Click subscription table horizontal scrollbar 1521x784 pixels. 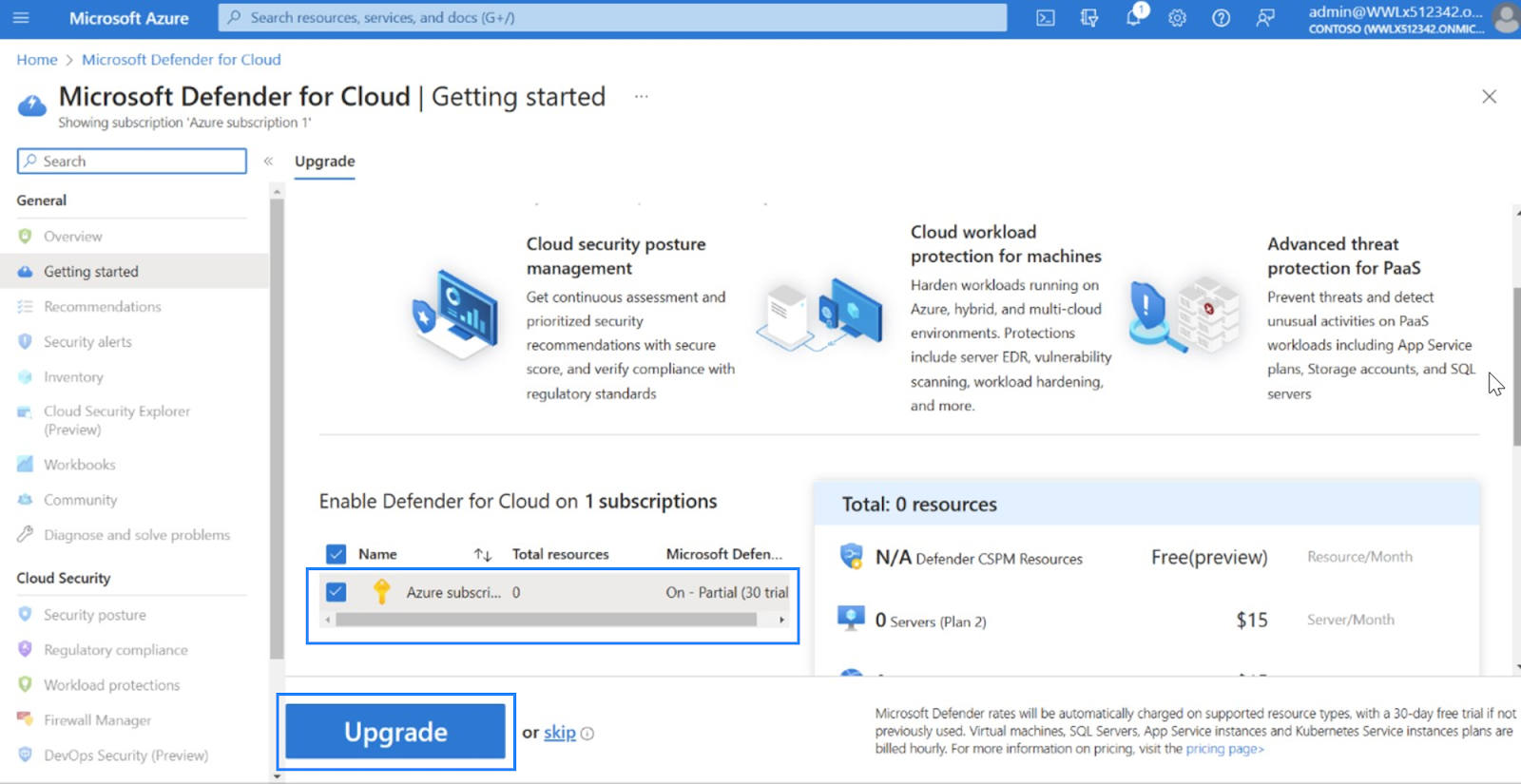pos(546,620)
